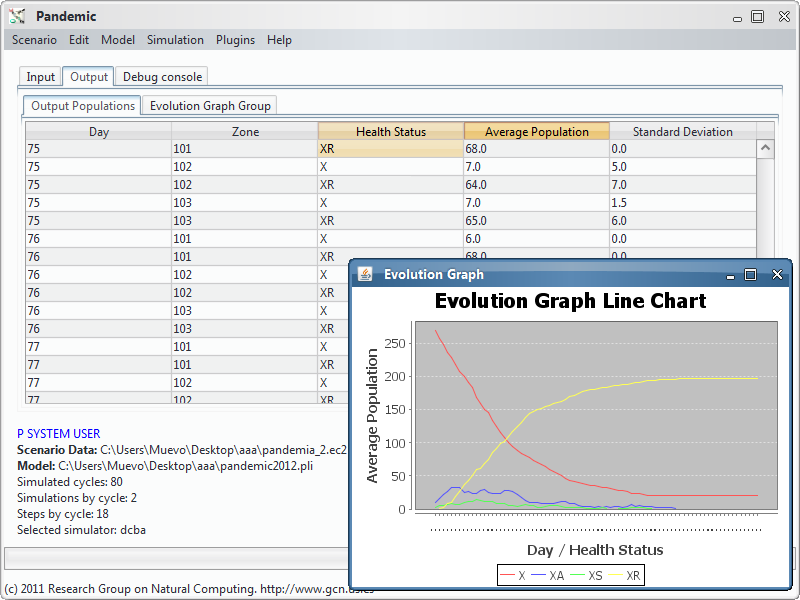Click the Selected simulator: dcba text
This screenshot has height=600, width=800.
pos(81,530)
